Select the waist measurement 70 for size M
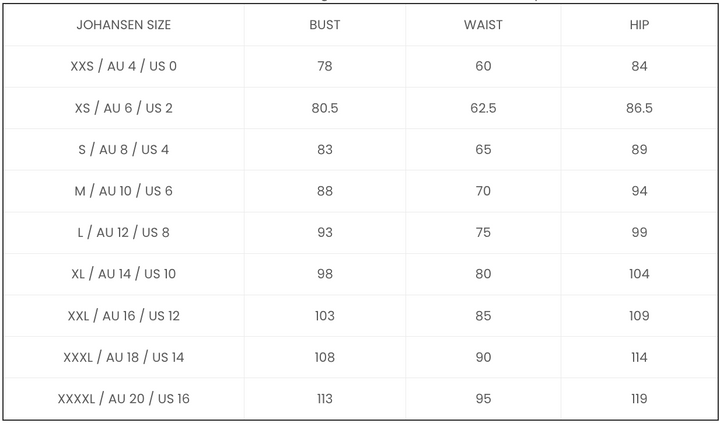 point(483,191)
